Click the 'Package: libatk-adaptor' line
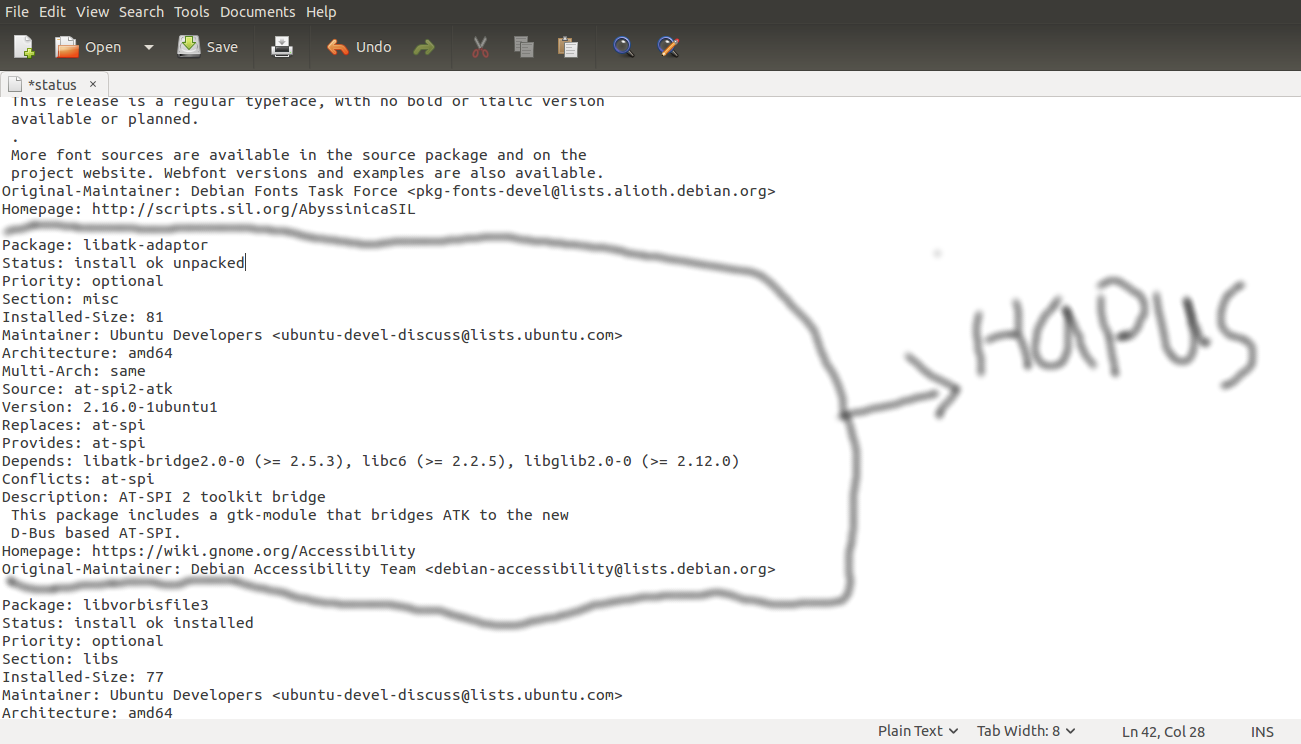The width and height of the screenshot is (1301, 744). click(x=105, y=245)
